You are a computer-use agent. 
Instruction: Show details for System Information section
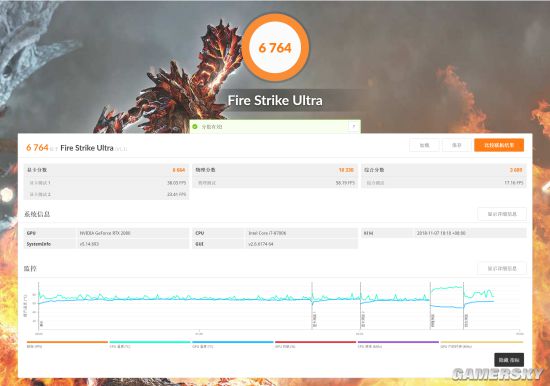pyautogui.click(x=502, y=214)
